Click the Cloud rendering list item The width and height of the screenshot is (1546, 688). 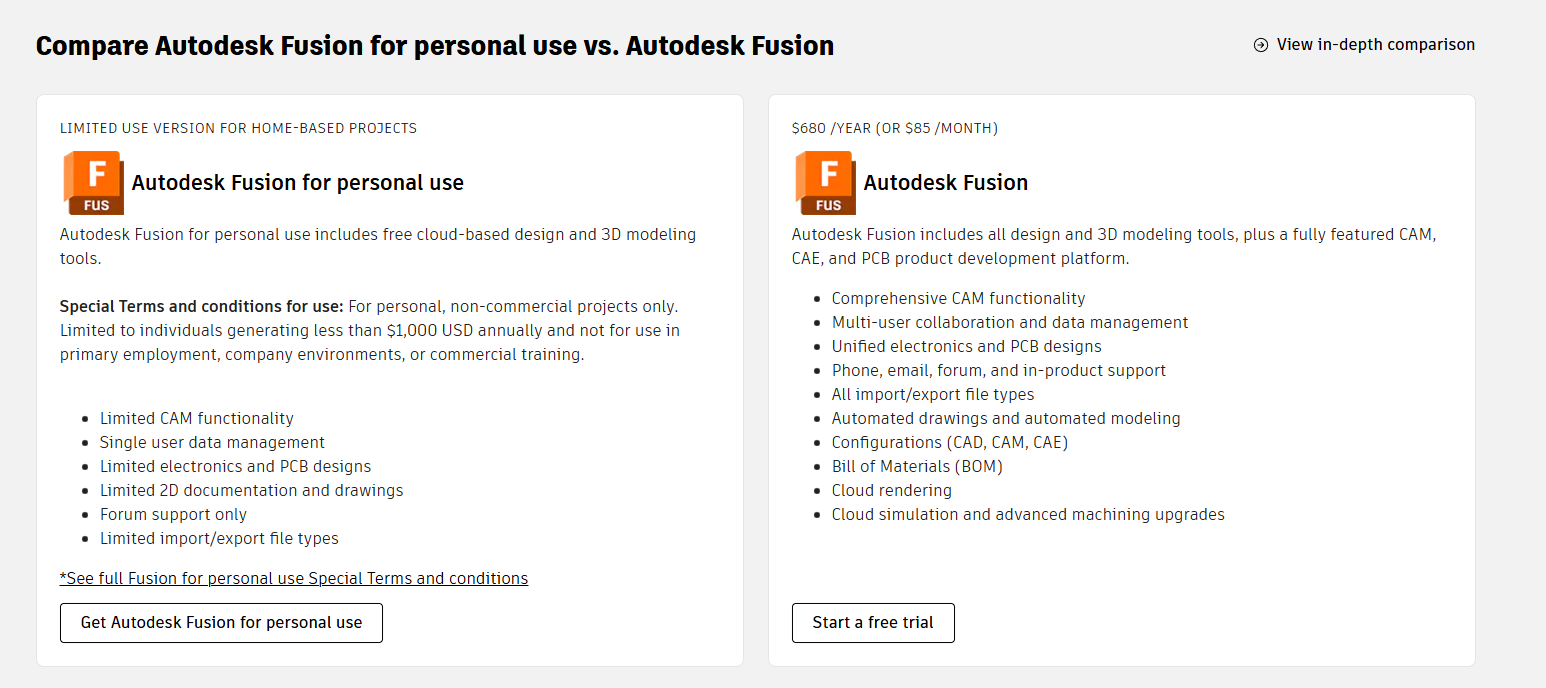(x=892, y=490)
